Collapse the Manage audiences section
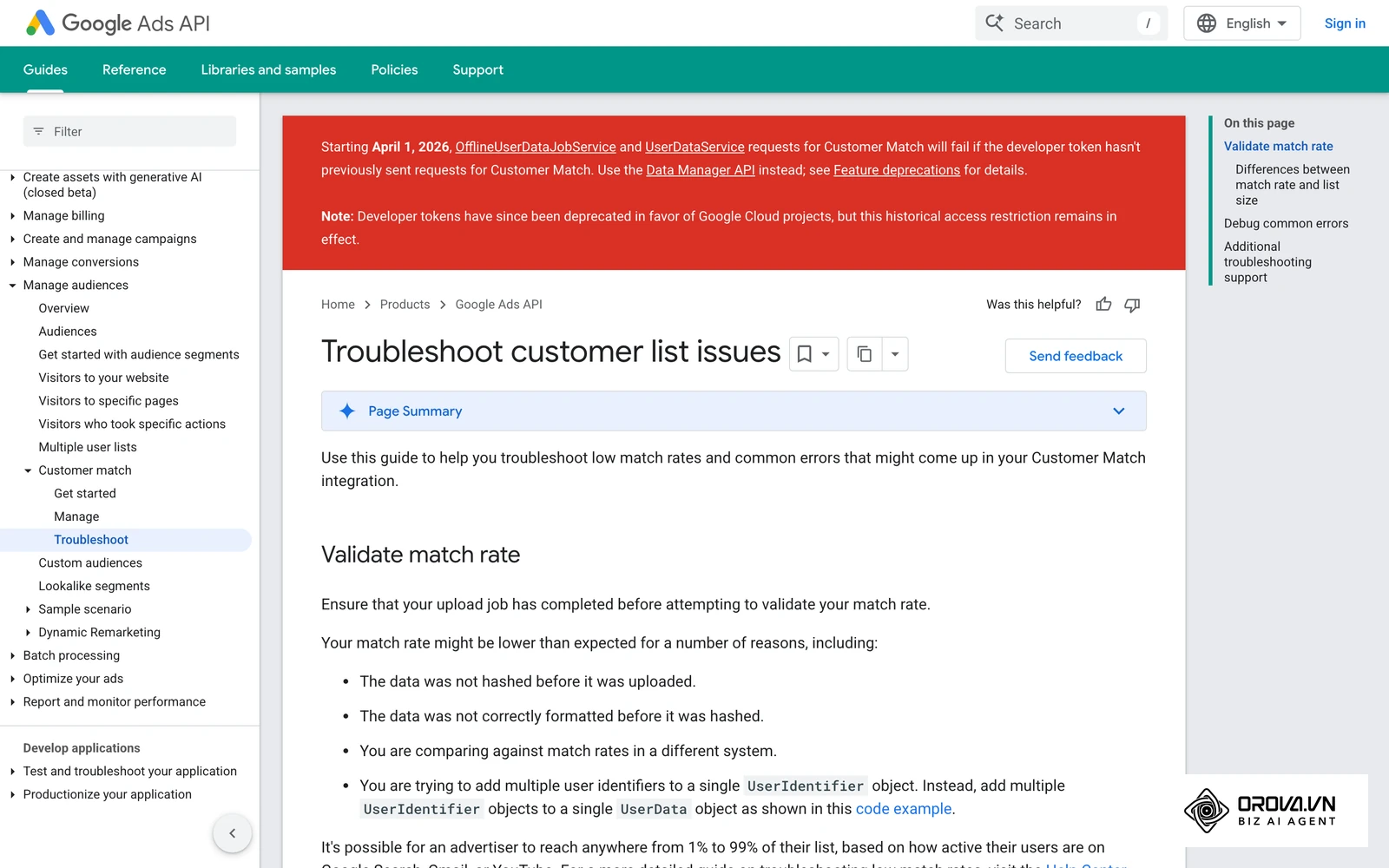Image resolution: width=1389 pixels, height=868 pixels. 13,286
